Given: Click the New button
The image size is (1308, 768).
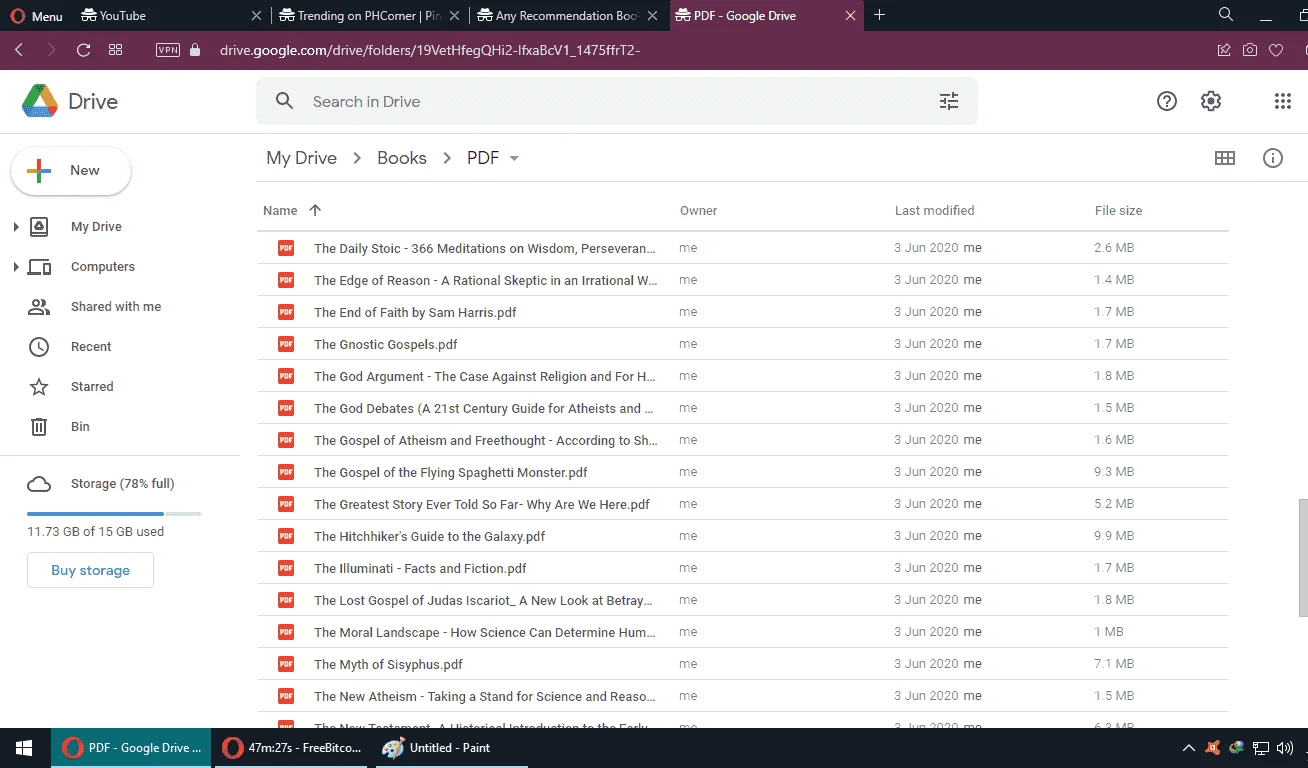Looking at the screenshot, I should click(x=71, y=171).
